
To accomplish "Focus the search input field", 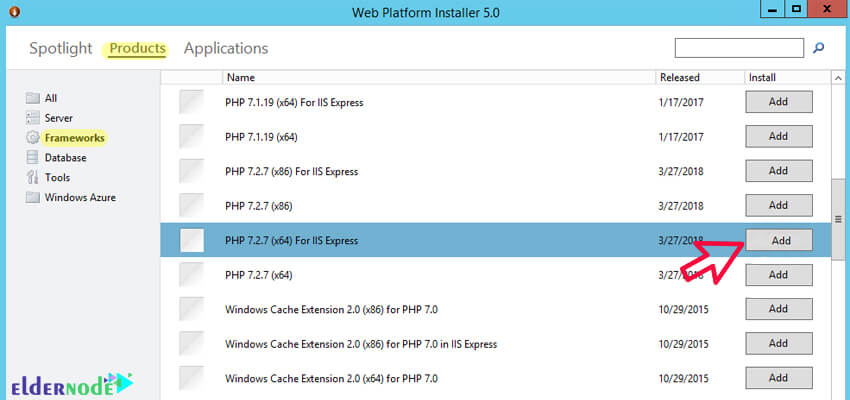I will (739, 48).
